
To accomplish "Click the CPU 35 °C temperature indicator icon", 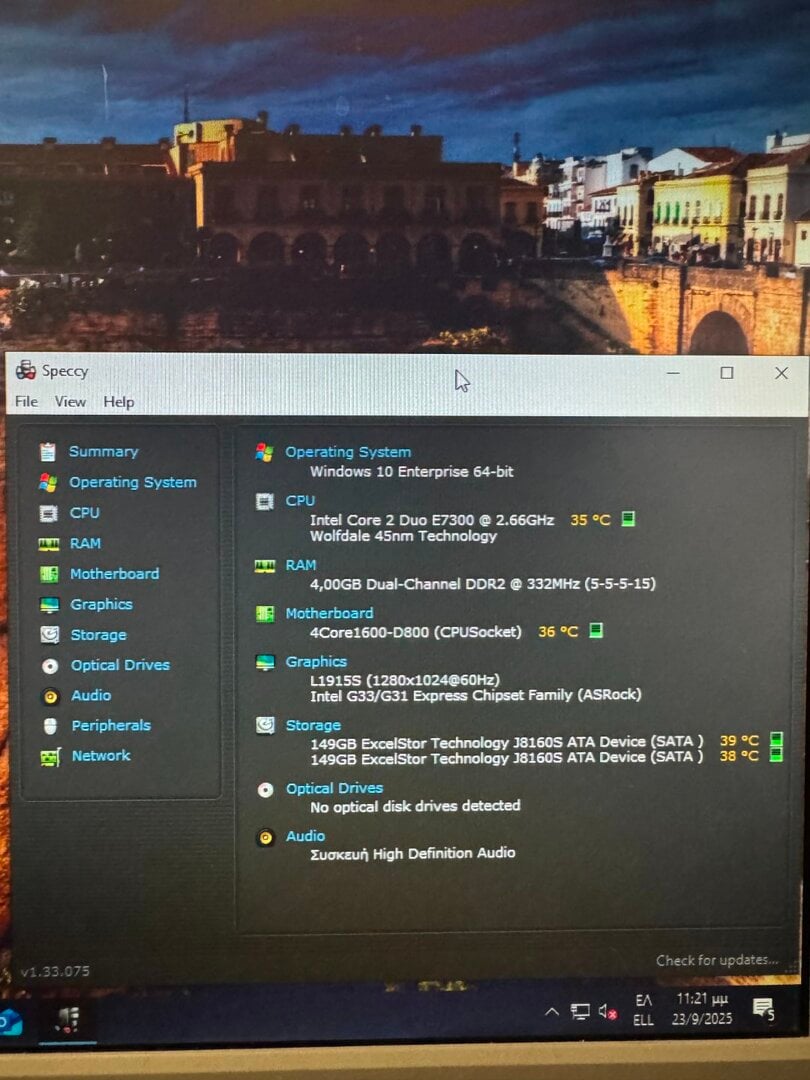I will (628, 519).
